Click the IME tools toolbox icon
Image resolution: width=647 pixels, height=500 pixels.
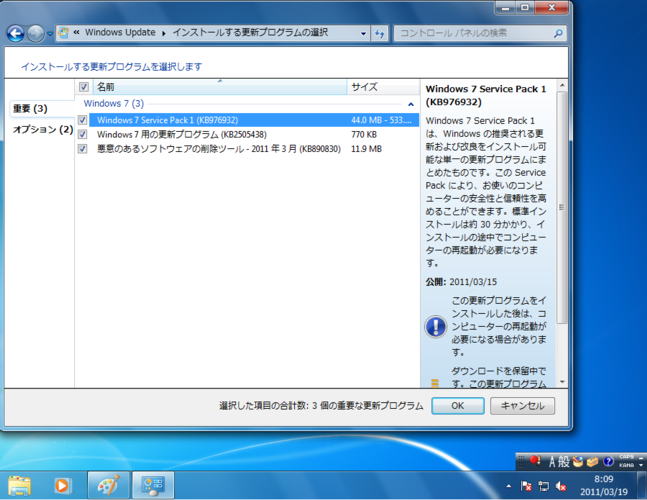pos(593,462)
